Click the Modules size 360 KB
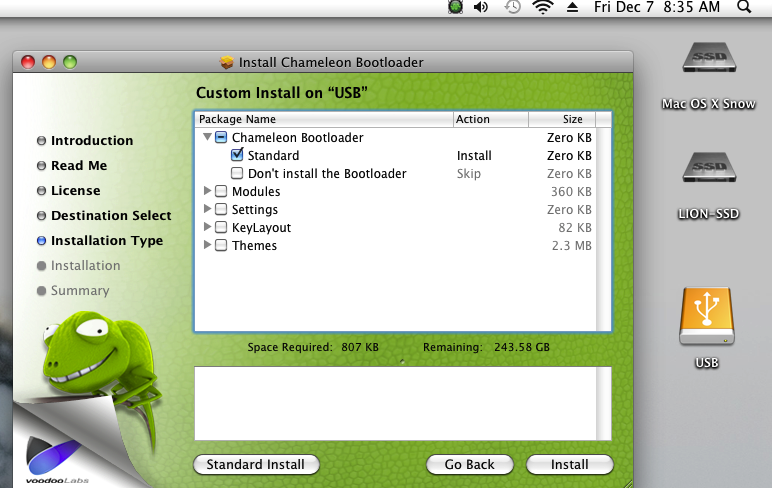This screenshot has height=488, width=772. click(x=571, y=192)
